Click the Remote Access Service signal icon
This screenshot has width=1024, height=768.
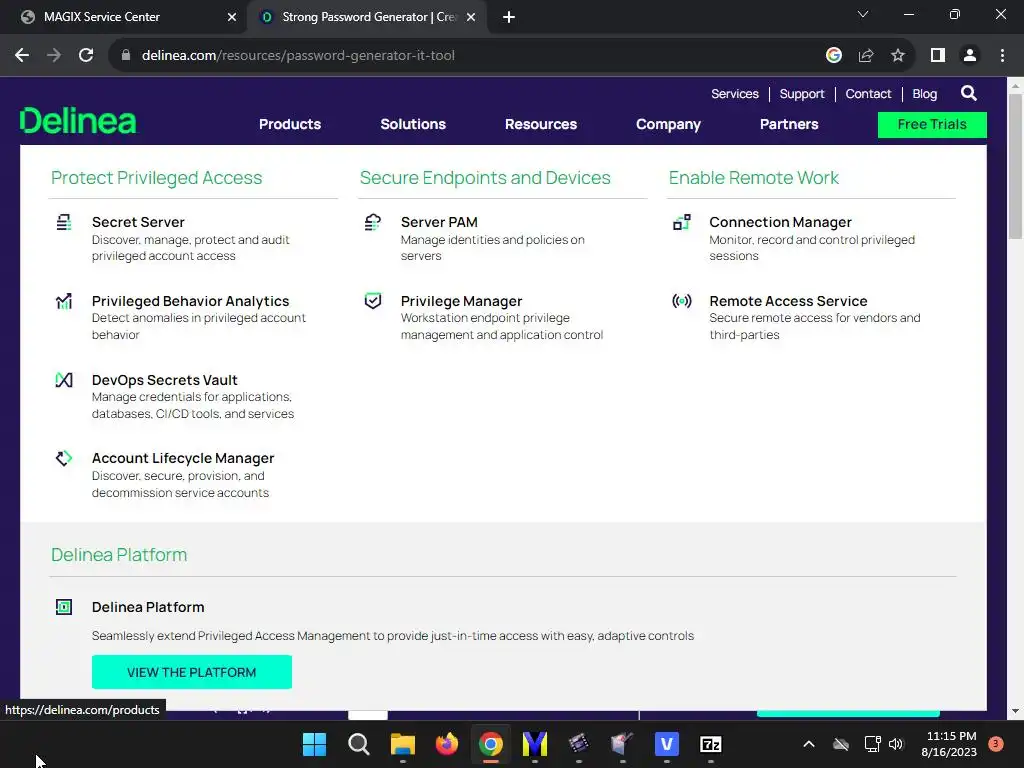pos(681,301)
